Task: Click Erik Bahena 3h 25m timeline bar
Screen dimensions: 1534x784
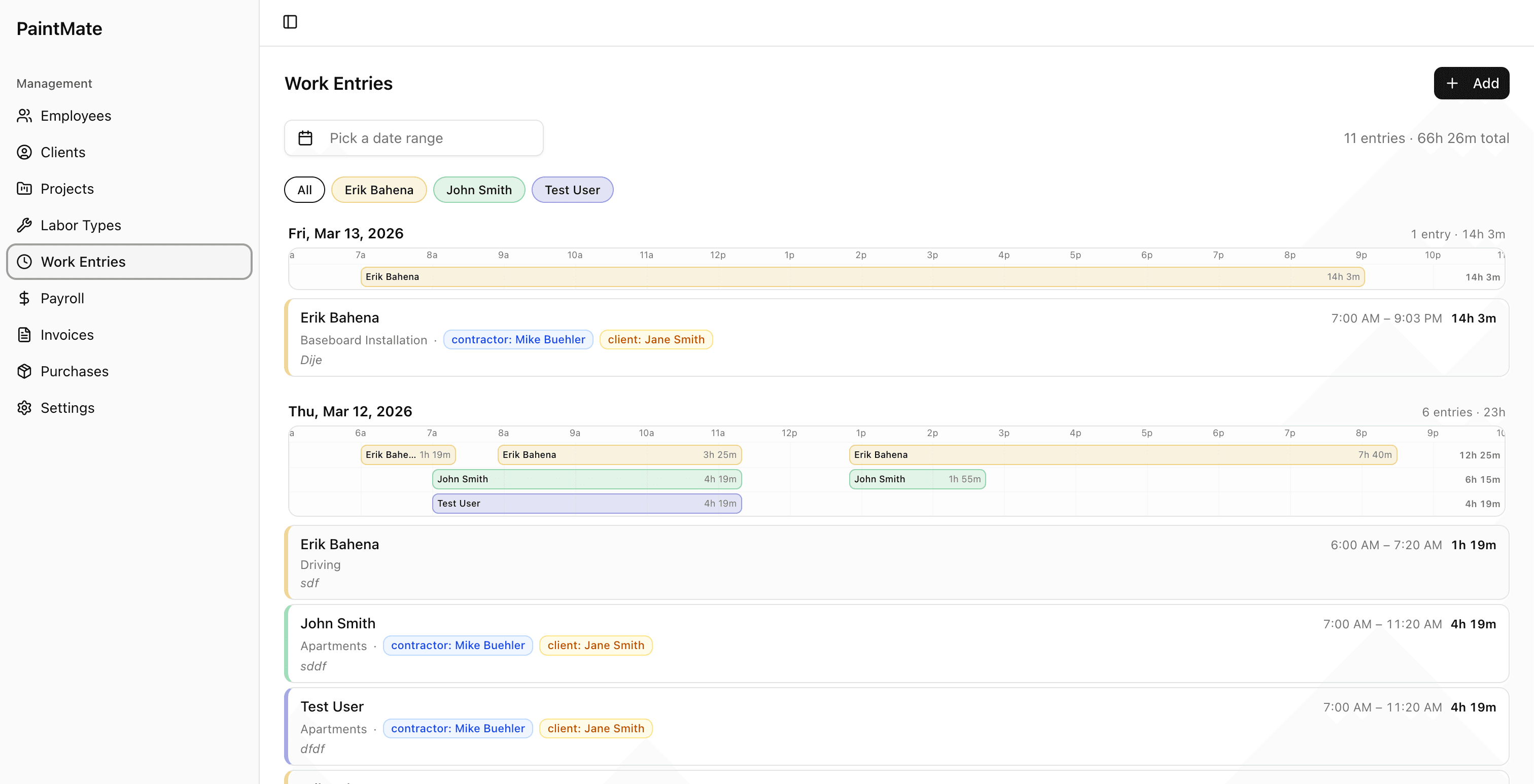Action: pyautogui.click(x=619, y=455)
